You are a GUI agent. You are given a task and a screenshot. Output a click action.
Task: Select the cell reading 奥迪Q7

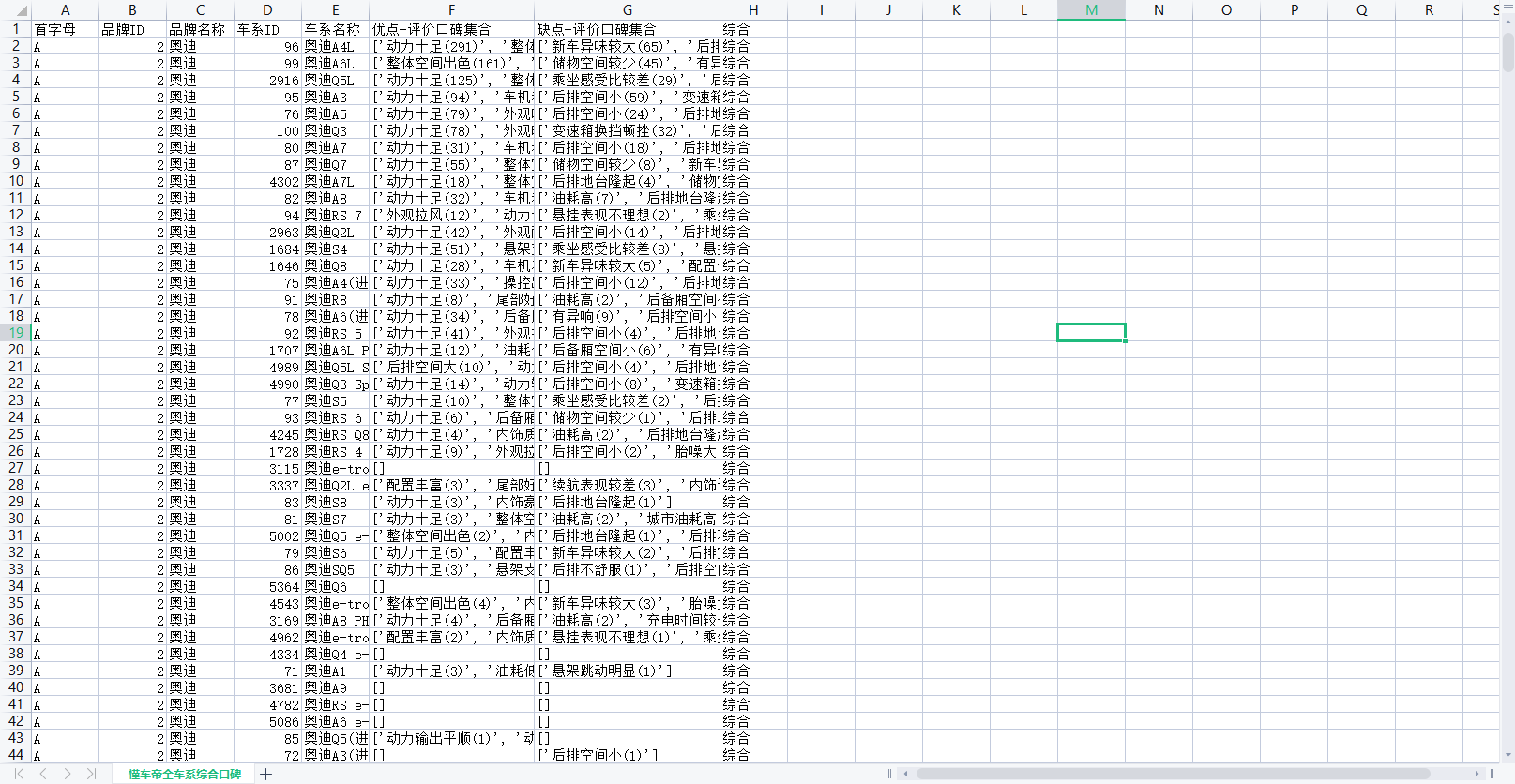[335, 164]
